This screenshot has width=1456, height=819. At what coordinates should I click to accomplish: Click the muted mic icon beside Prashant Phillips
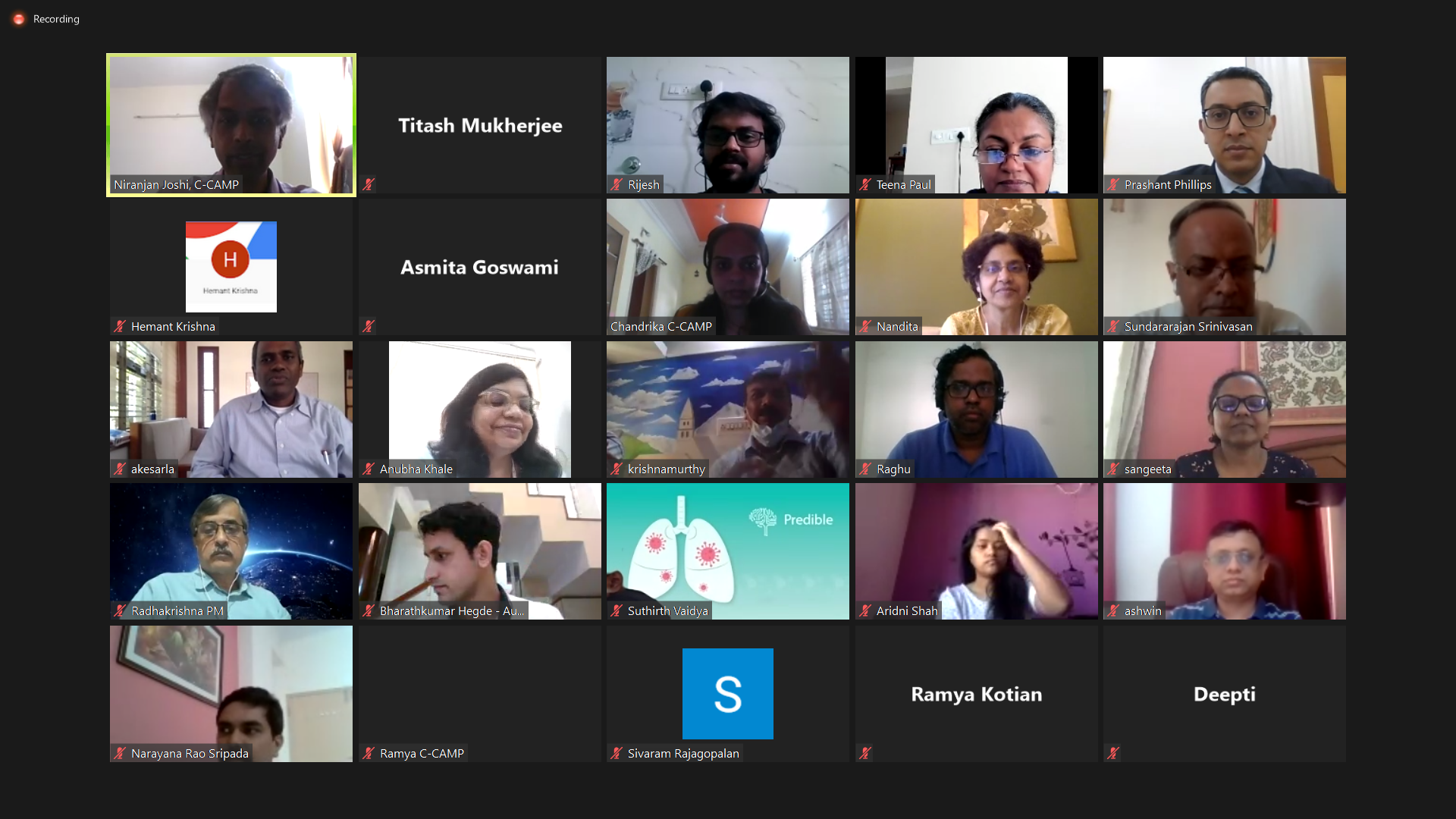pos(1113,184)
